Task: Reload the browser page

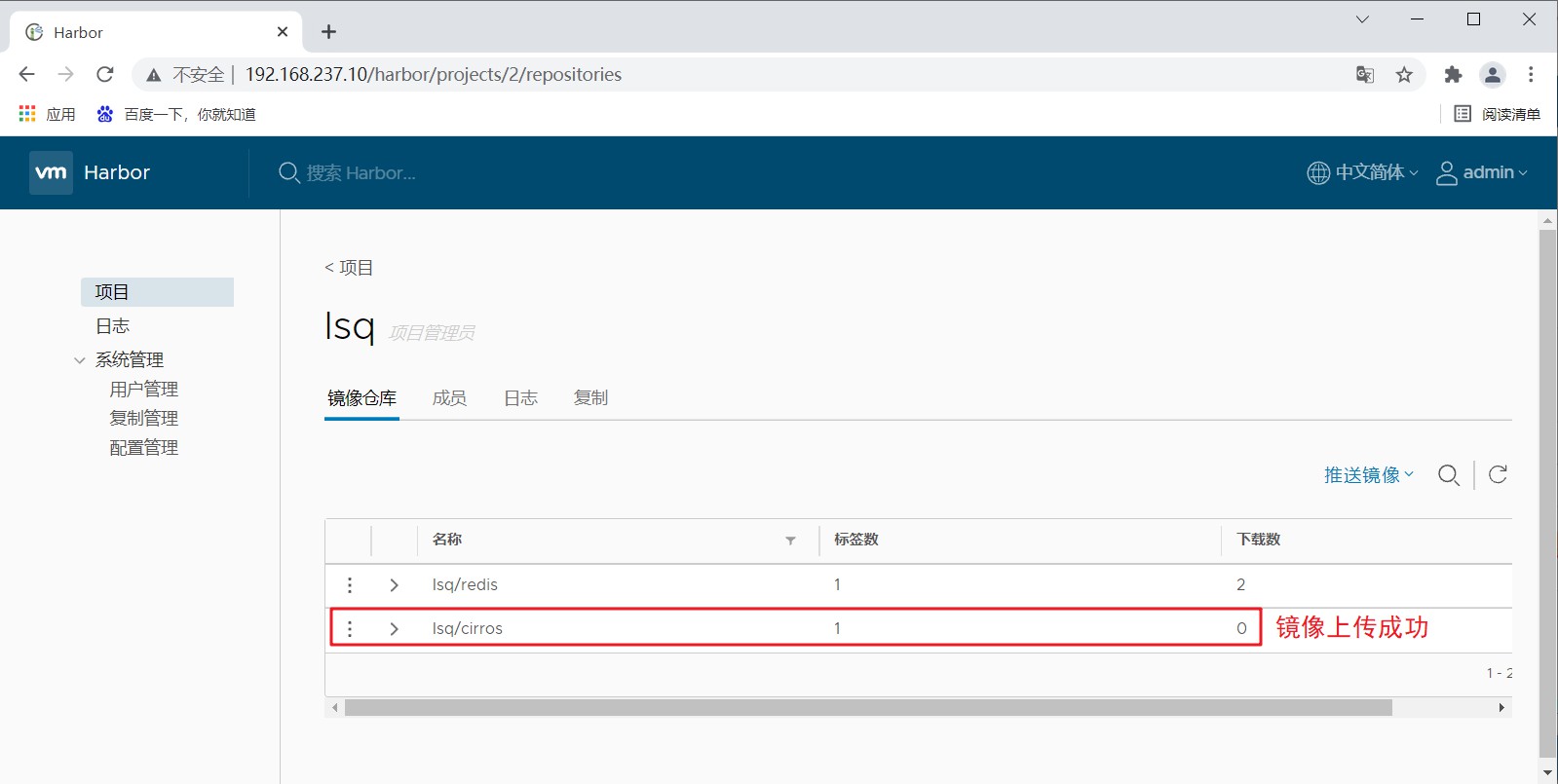Action: [105, 74]
